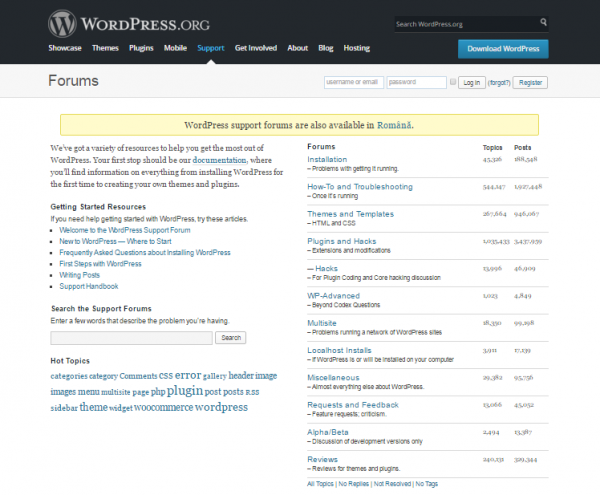This screenshot has width=600, height=495.
Task: Open the Localhost Installs forum
Action: pos(339,350)
